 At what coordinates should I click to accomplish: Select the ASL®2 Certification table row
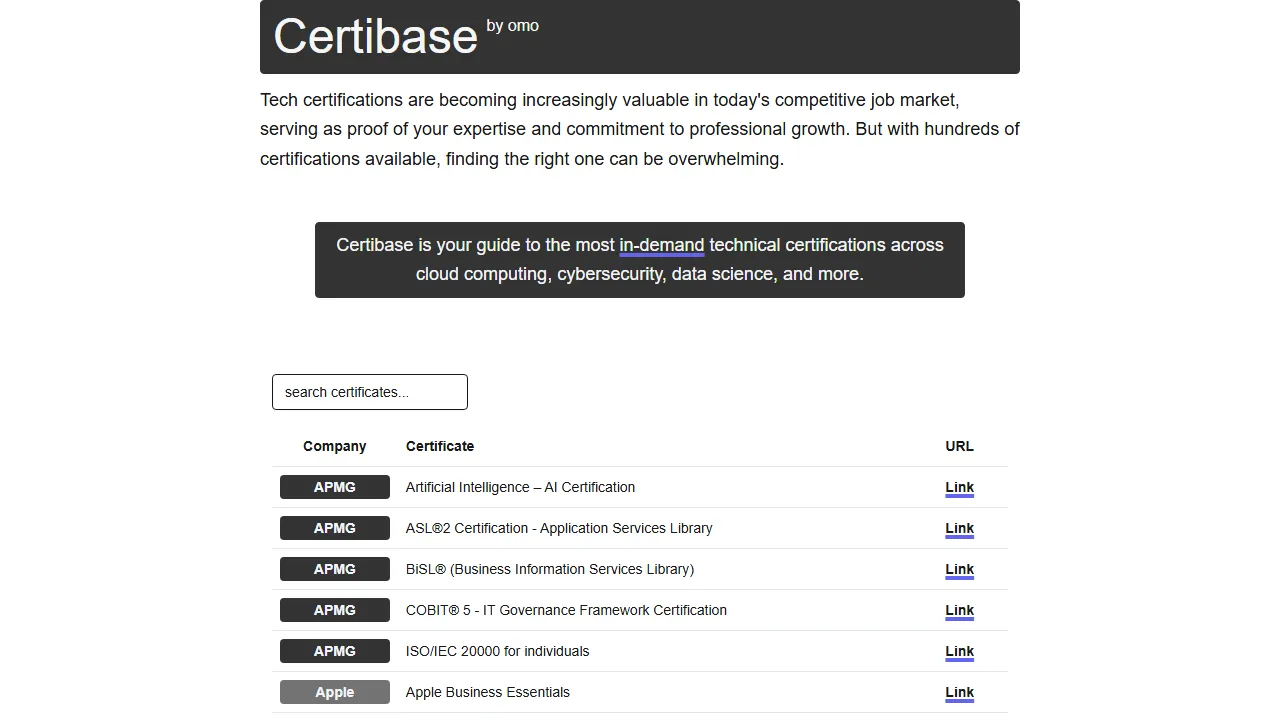(640, 528)
